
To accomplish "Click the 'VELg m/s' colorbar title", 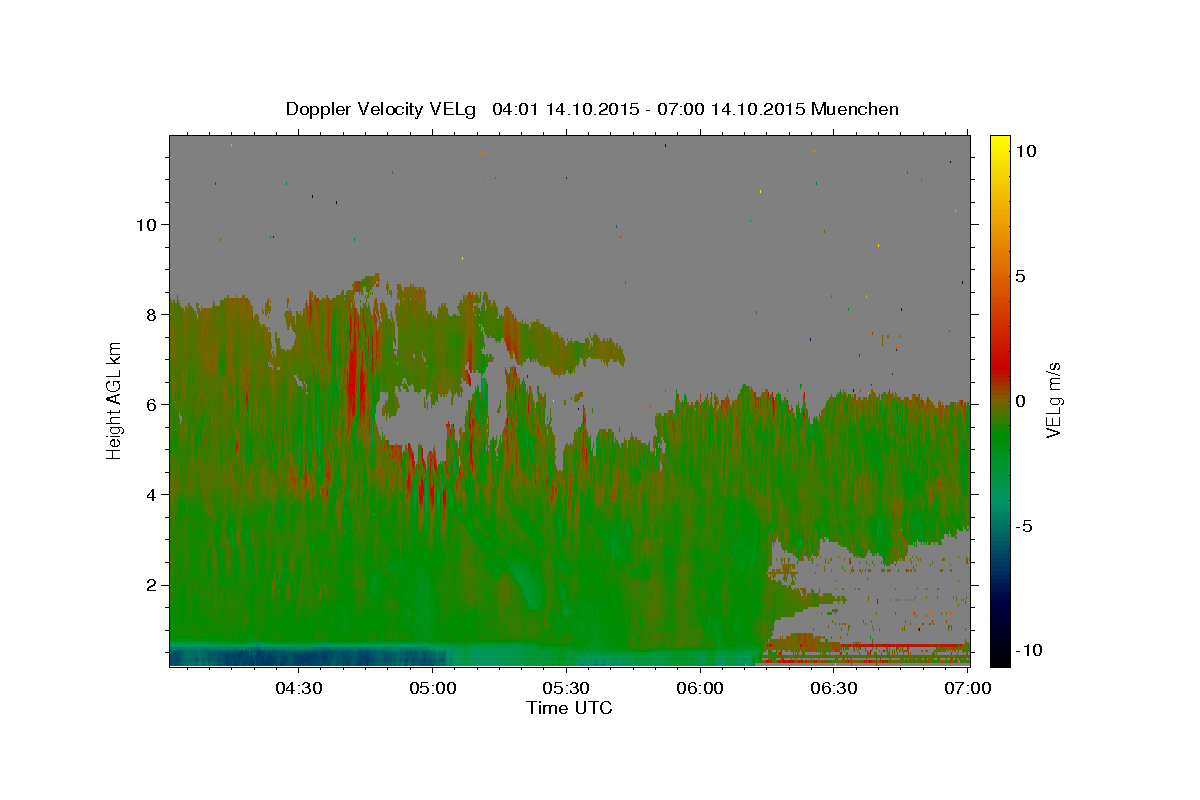I will (1054, 401).
